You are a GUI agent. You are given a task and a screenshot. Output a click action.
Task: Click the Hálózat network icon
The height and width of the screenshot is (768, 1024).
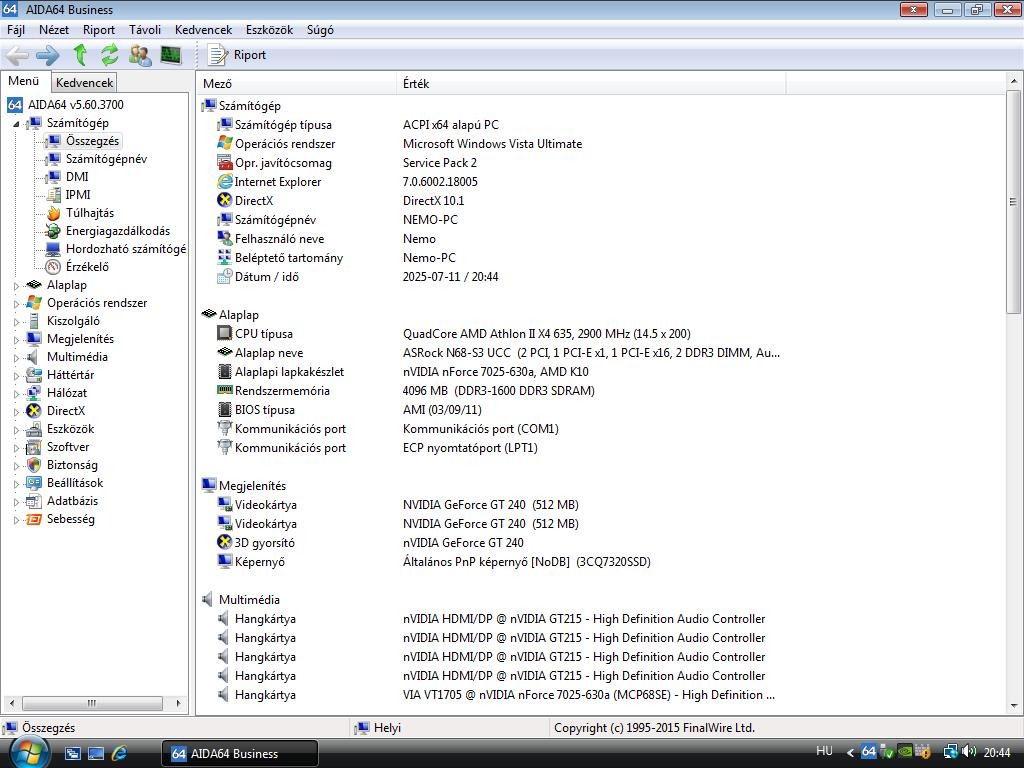pyautogui.click(x=34, y=392)
